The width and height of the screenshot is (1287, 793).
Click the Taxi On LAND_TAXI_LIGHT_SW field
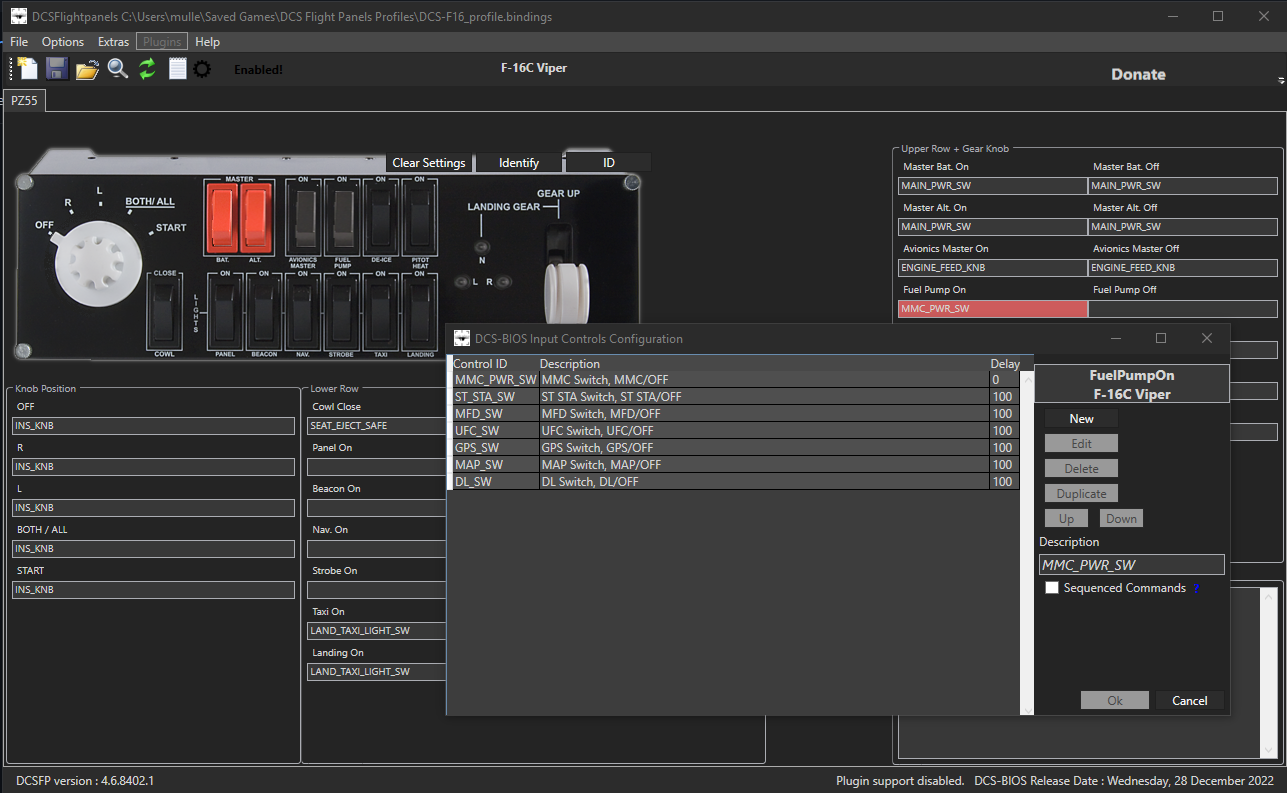pos(376,631)
